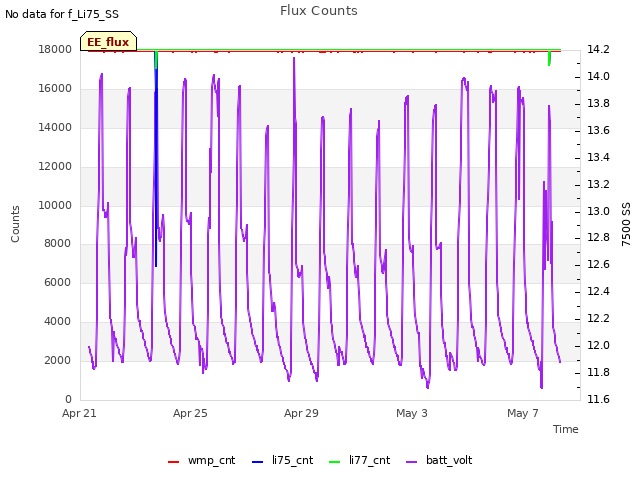Click the green li77_cnt dip near May 8
The width and height of the screenshot is (640, 480).
tap(549, 58)
